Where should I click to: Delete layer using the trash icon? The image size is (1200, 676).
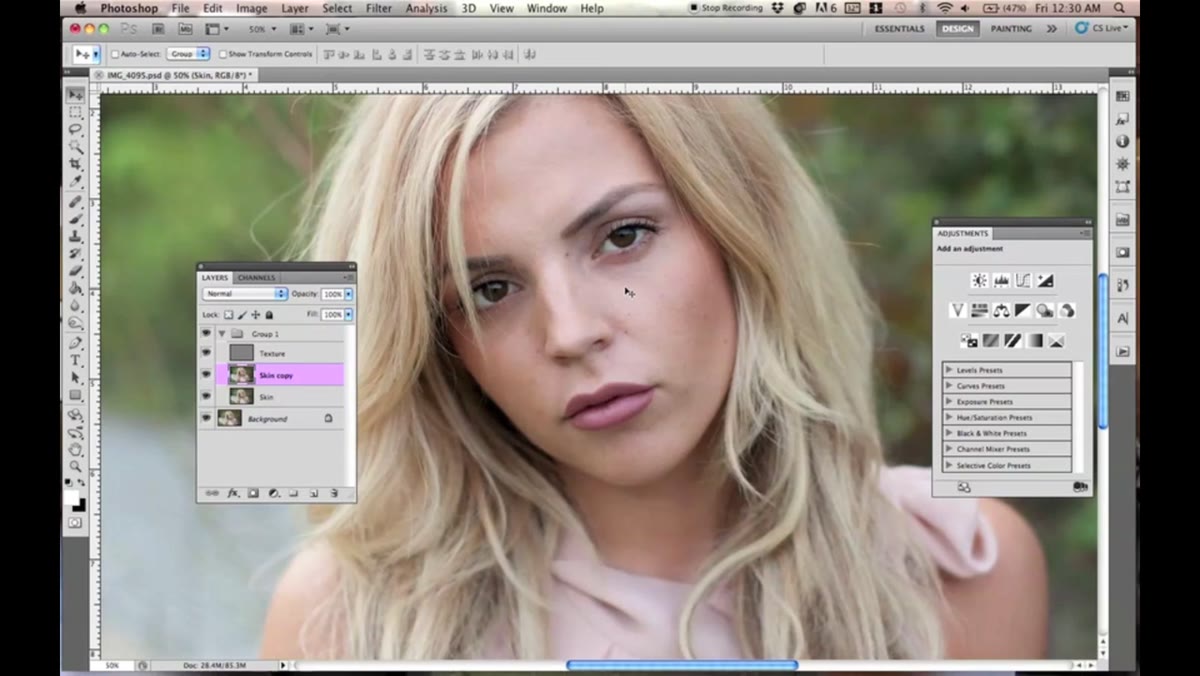[x=333, y=493]
